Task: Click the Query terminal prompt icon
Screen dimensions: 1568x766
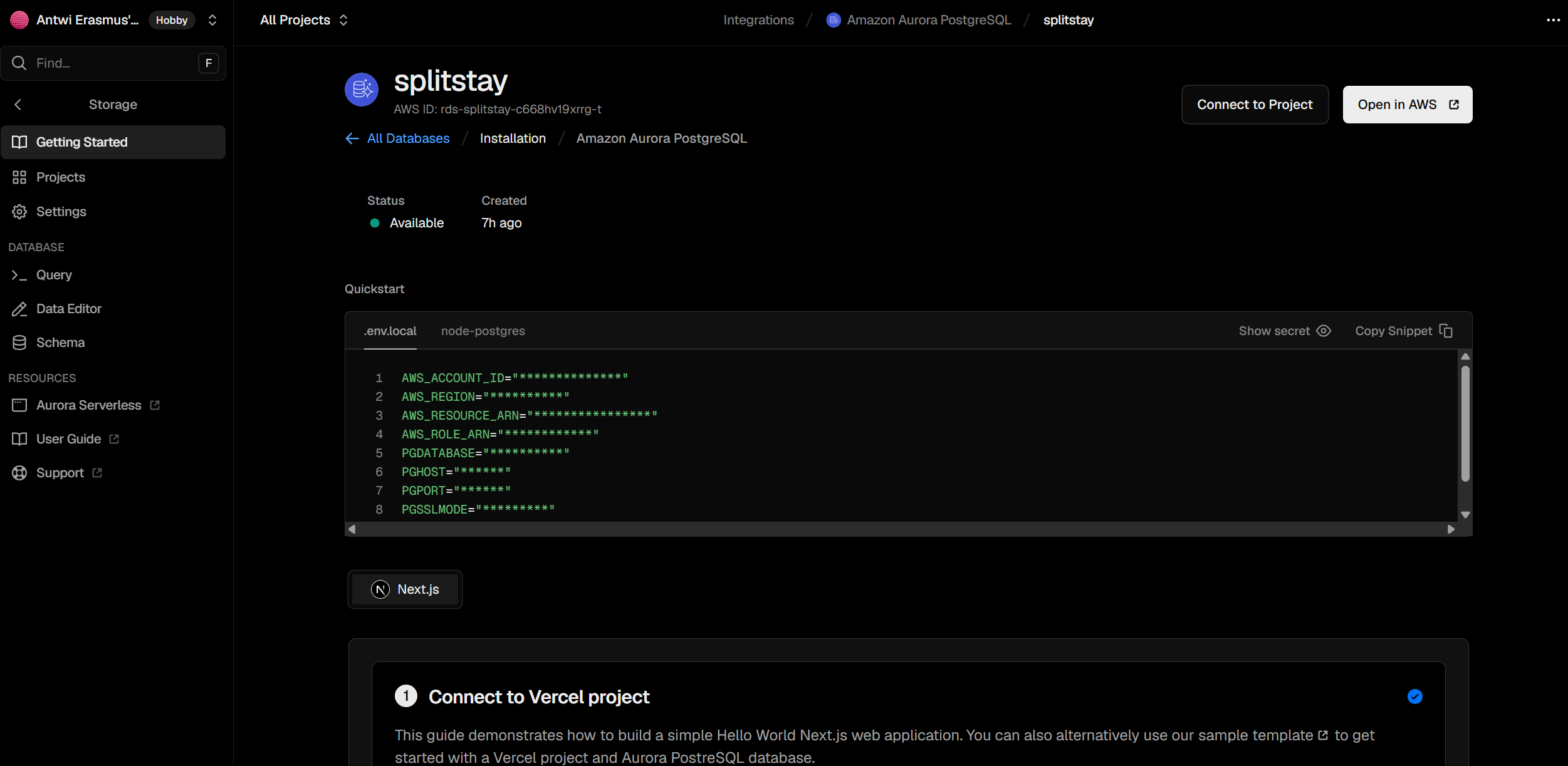Action: (x=19, y=275)
